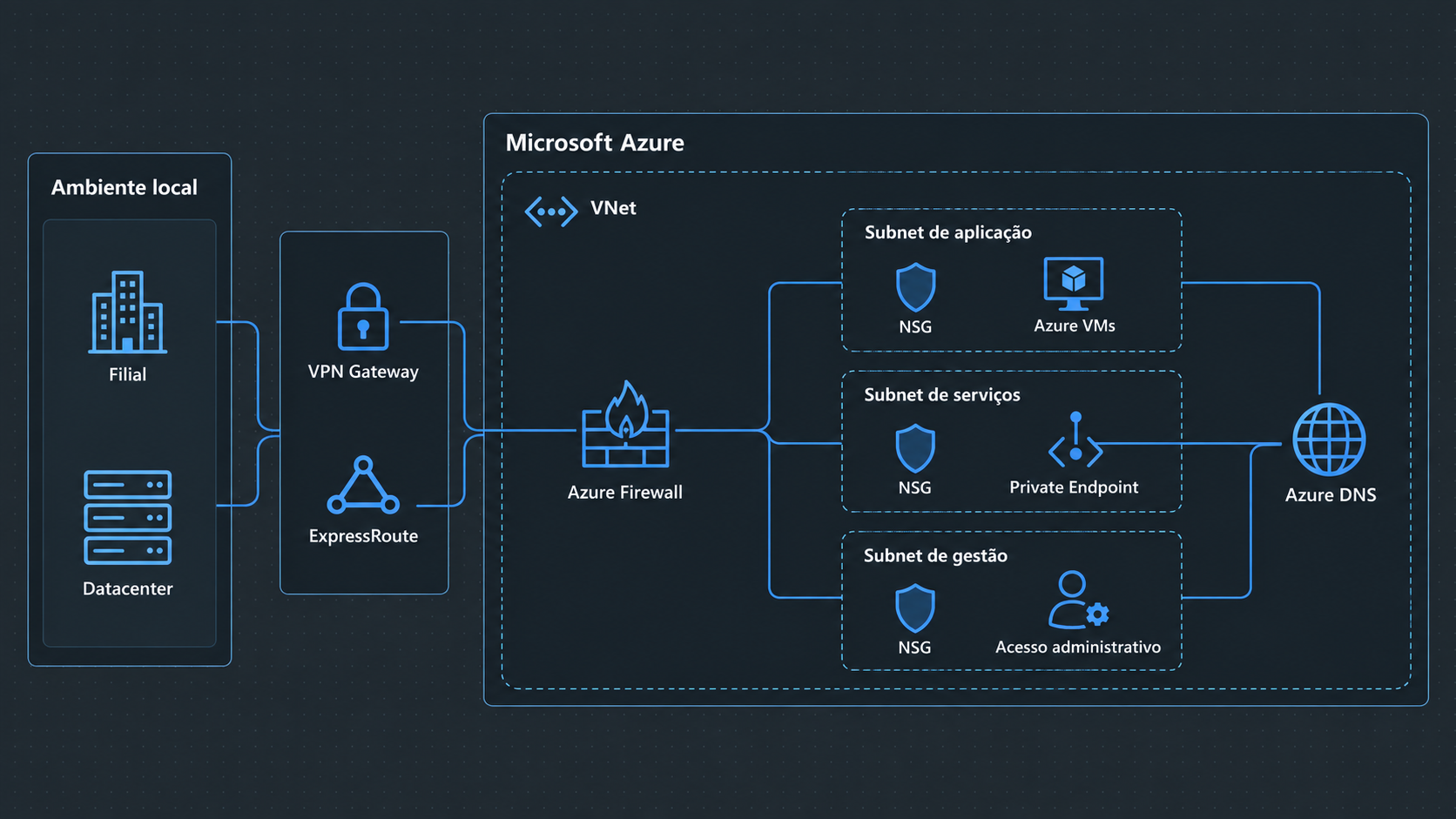Select the 'Datacenter' label text
Viewport: 1456px width, 819px height.
pyautogui.click(x=127, y=589)
